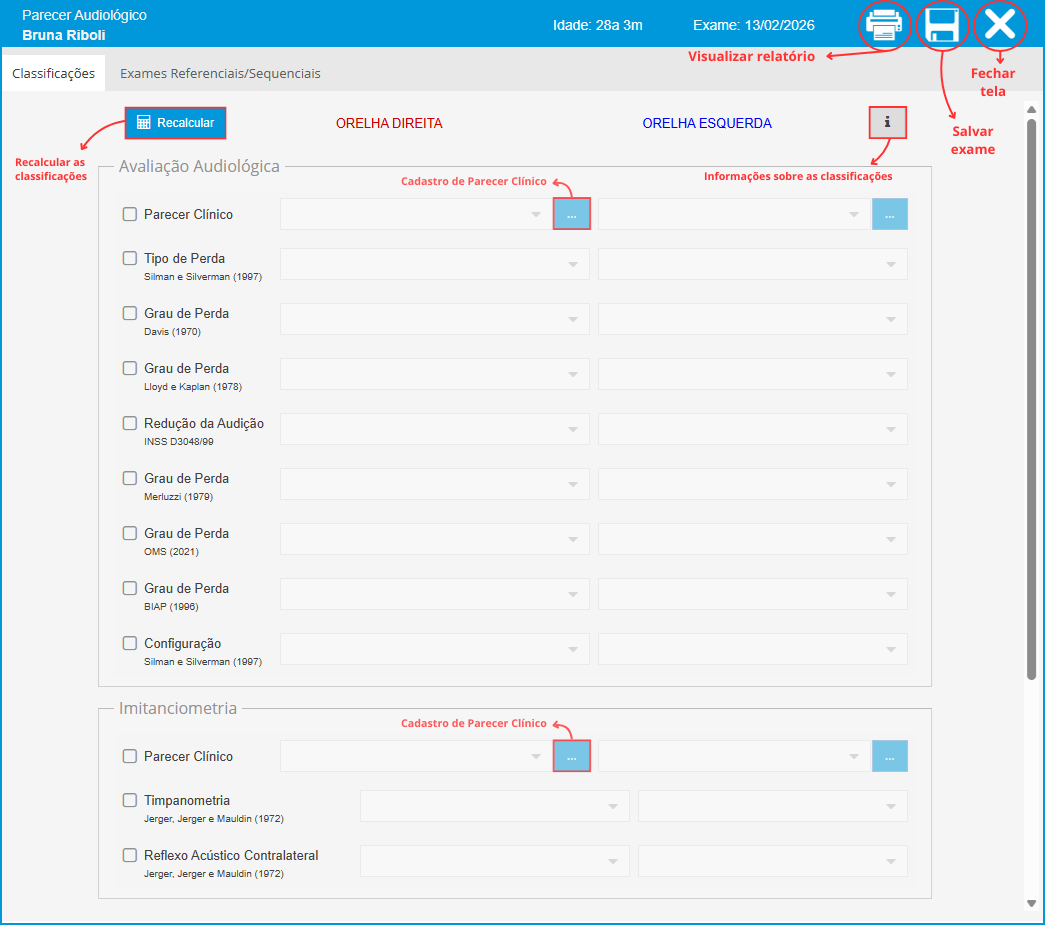Open right ear Parecer Clínico ellipsis in Avaliação Audiológica
The height and width of the screenshot is (925, 1045).
(x=572, y=214)
